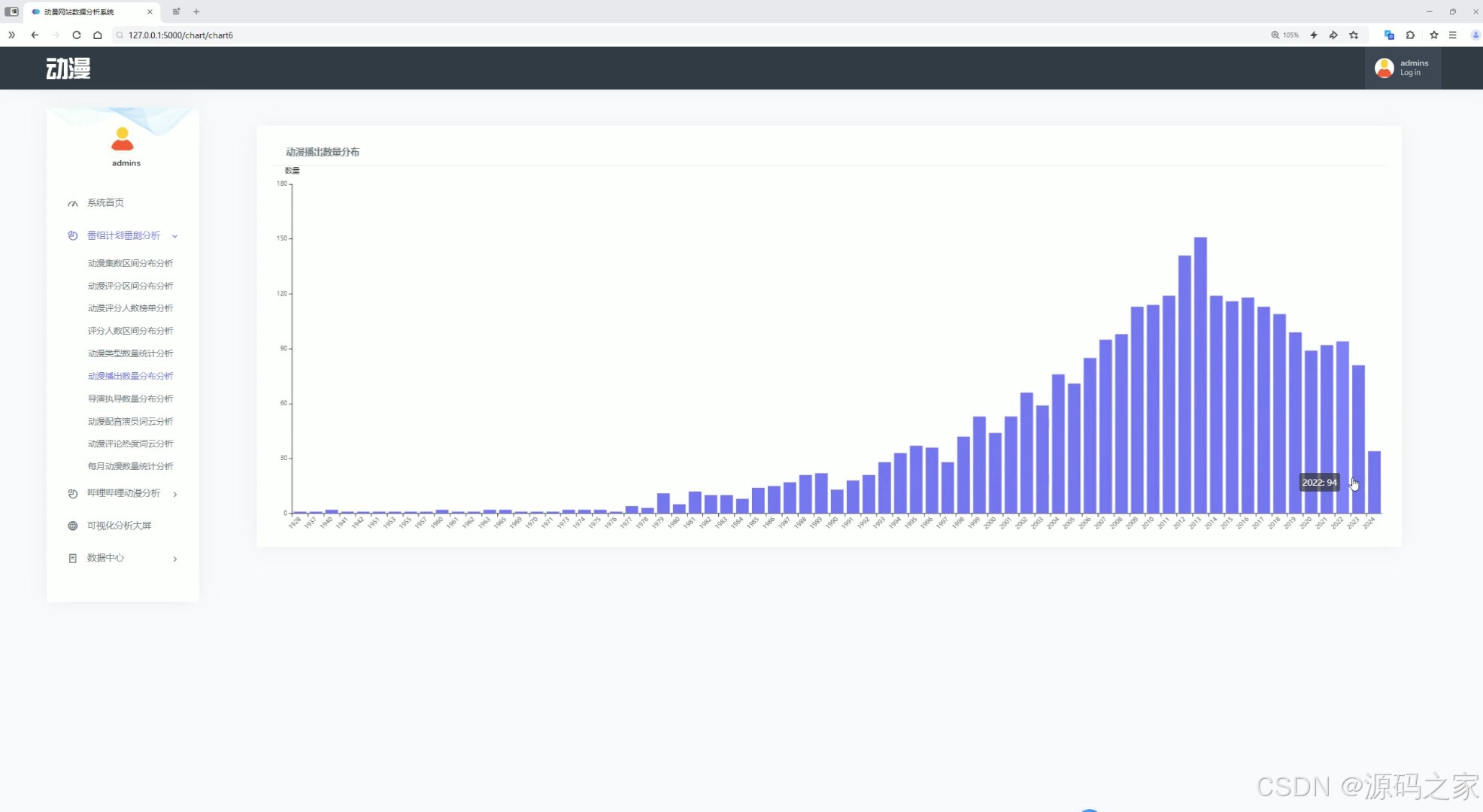Click the translate extension icon
The width and height of the screenshot is (1483, 812).
click(x=1389, y=35)
